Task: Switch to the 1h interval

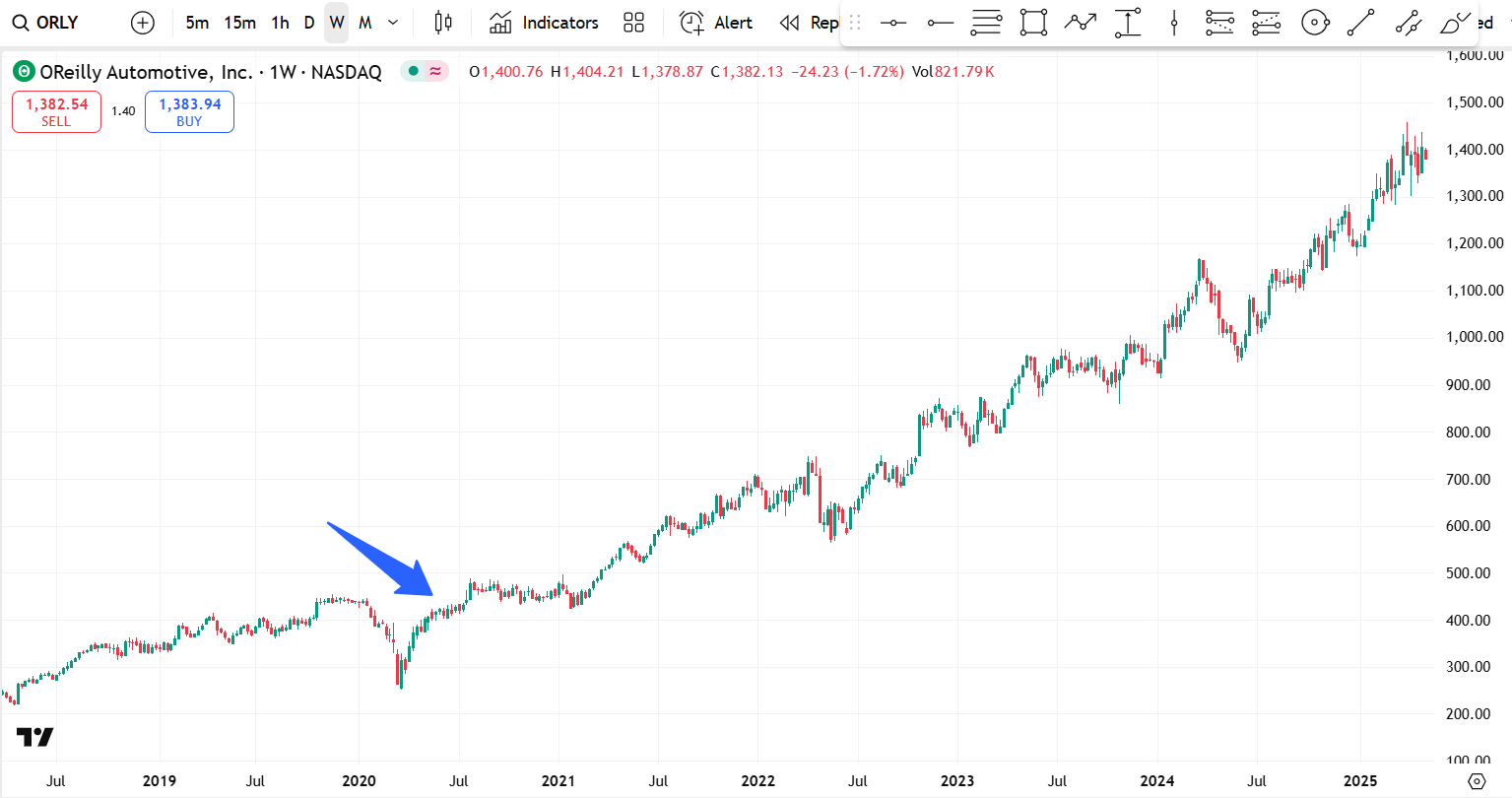Action: (280, 22)
